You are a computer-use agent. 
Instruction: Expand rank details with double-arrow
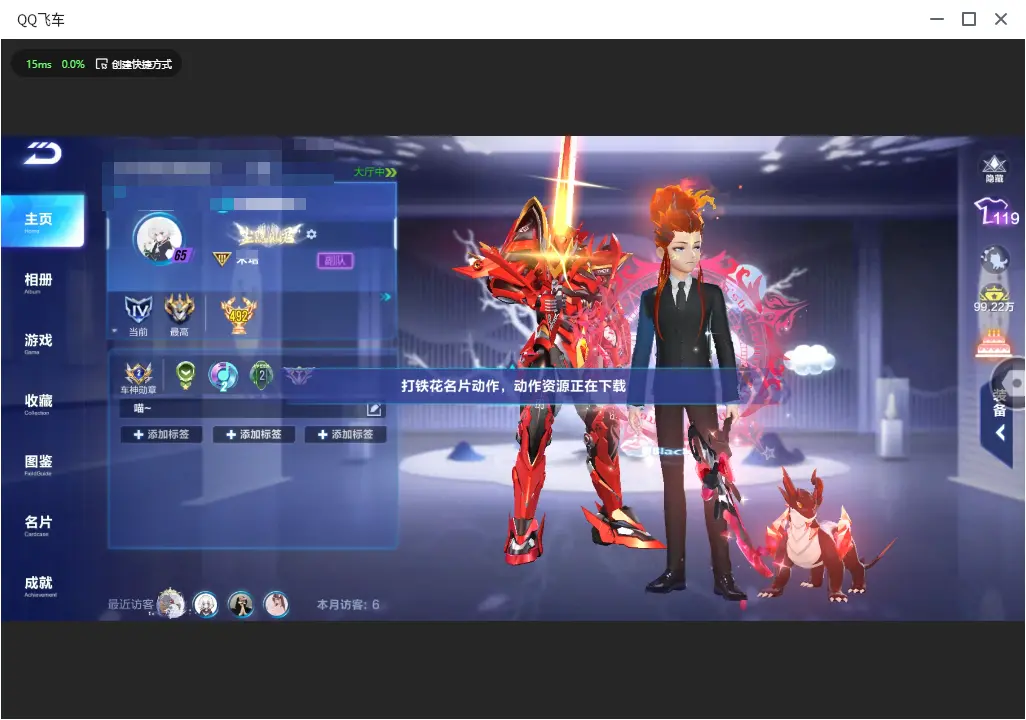pyautogui.click(x=386, y=297)
